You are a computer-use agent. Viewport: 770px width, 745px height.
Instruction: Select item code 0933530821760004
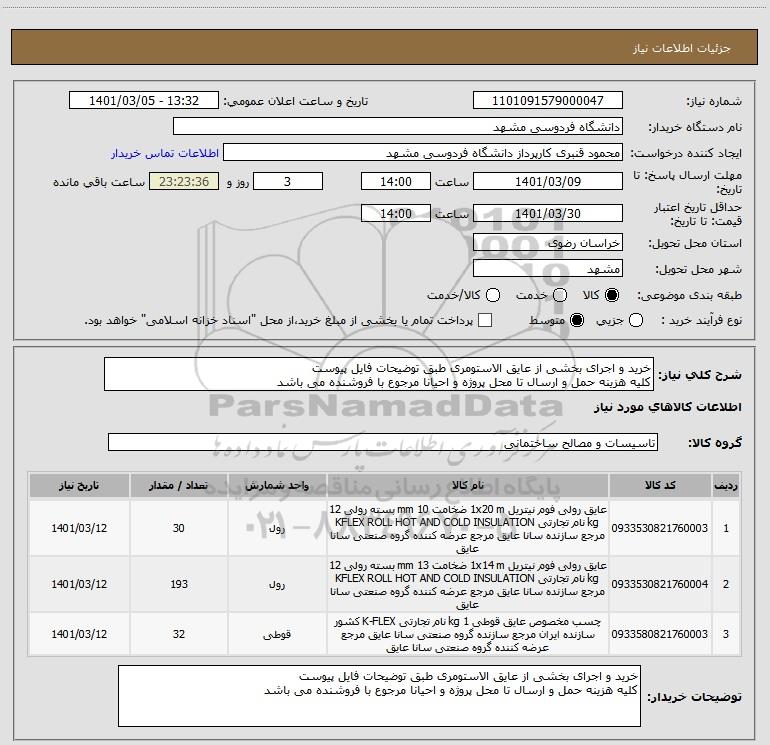[660, 584]
